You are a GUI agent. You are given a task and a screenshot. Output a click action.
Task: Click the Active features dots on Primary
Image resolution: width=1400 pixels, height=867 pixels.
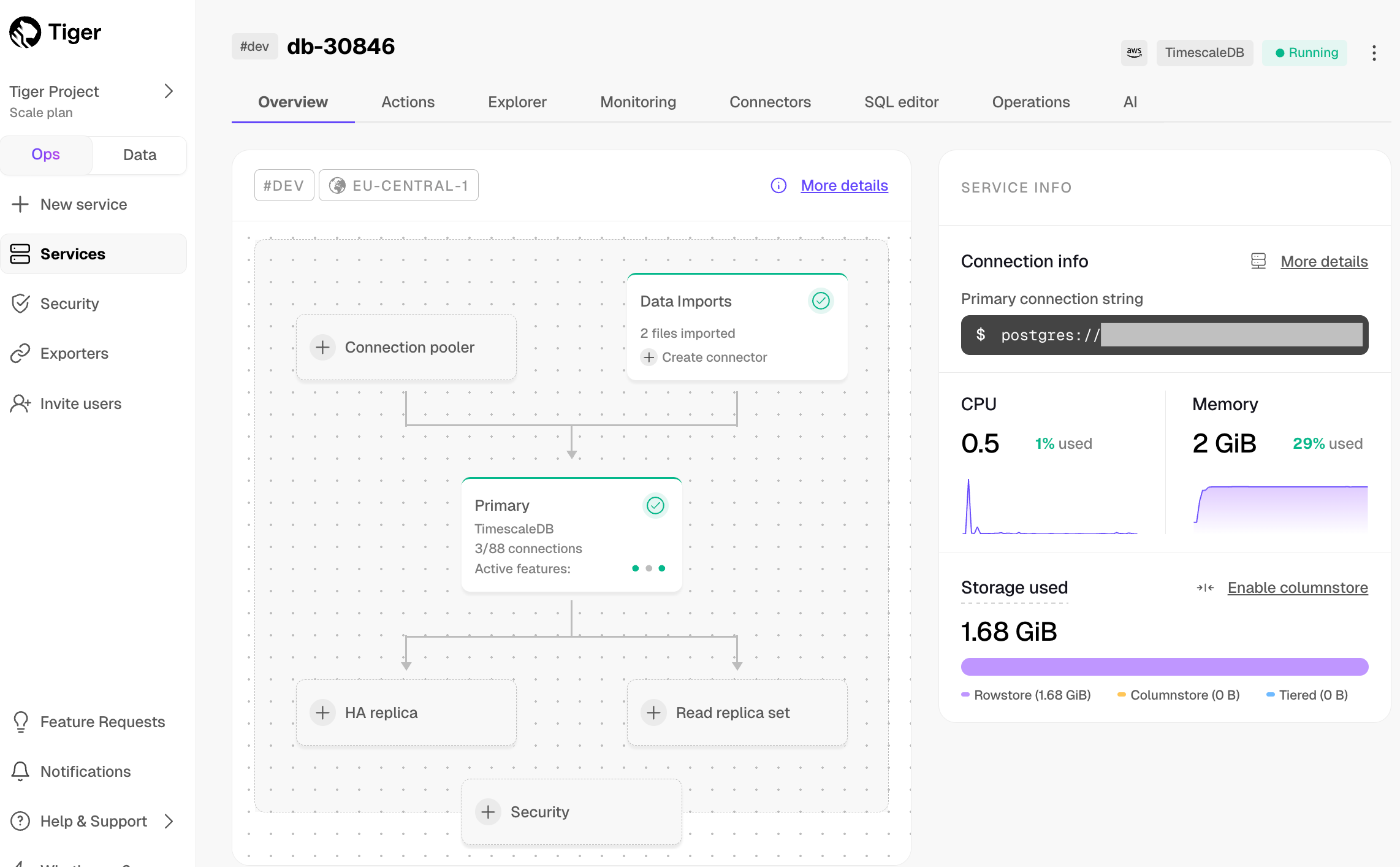tap(649, 568)
